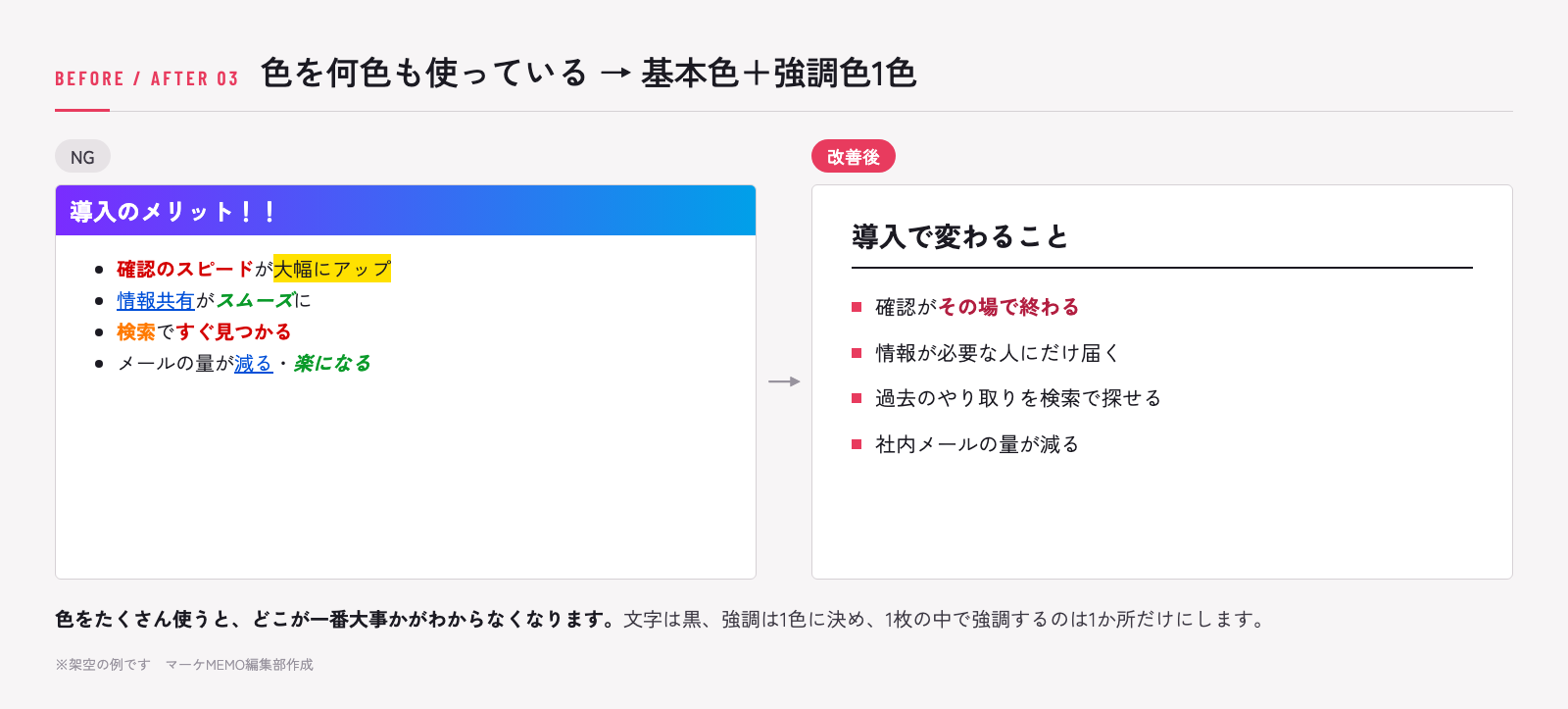Click the grey 'NG' badge
Screen dimensions: 1568x709
[x=82, y=157]
